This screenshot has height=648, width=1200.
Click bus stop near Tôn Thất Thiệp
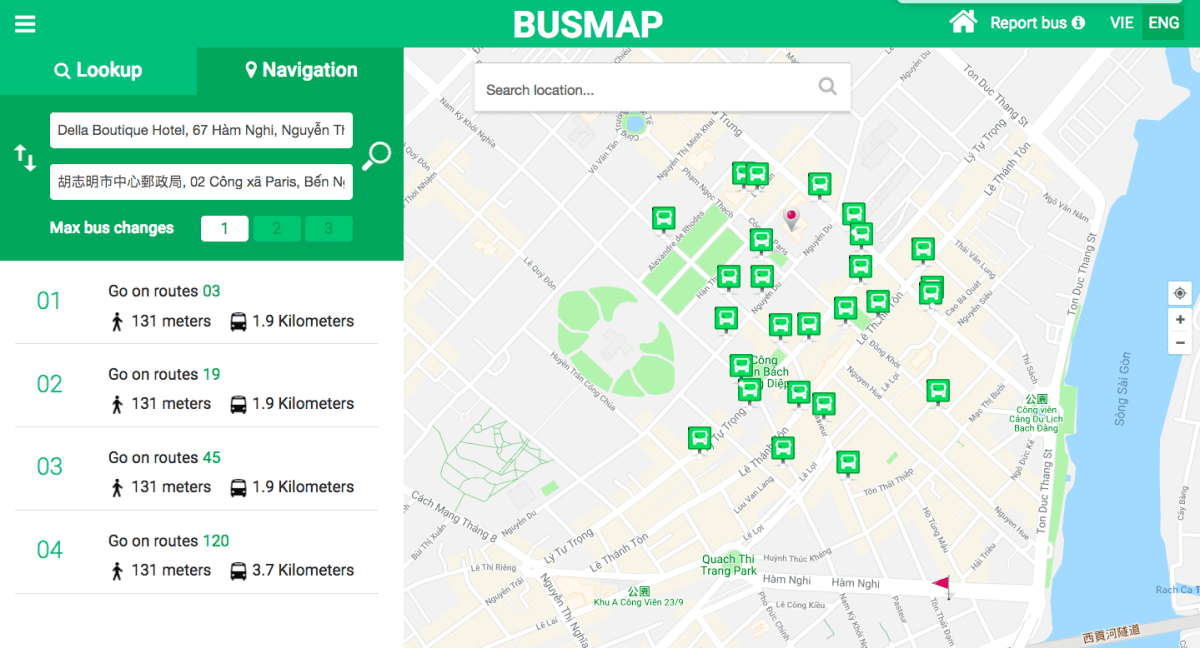click(x=848, y=463)
